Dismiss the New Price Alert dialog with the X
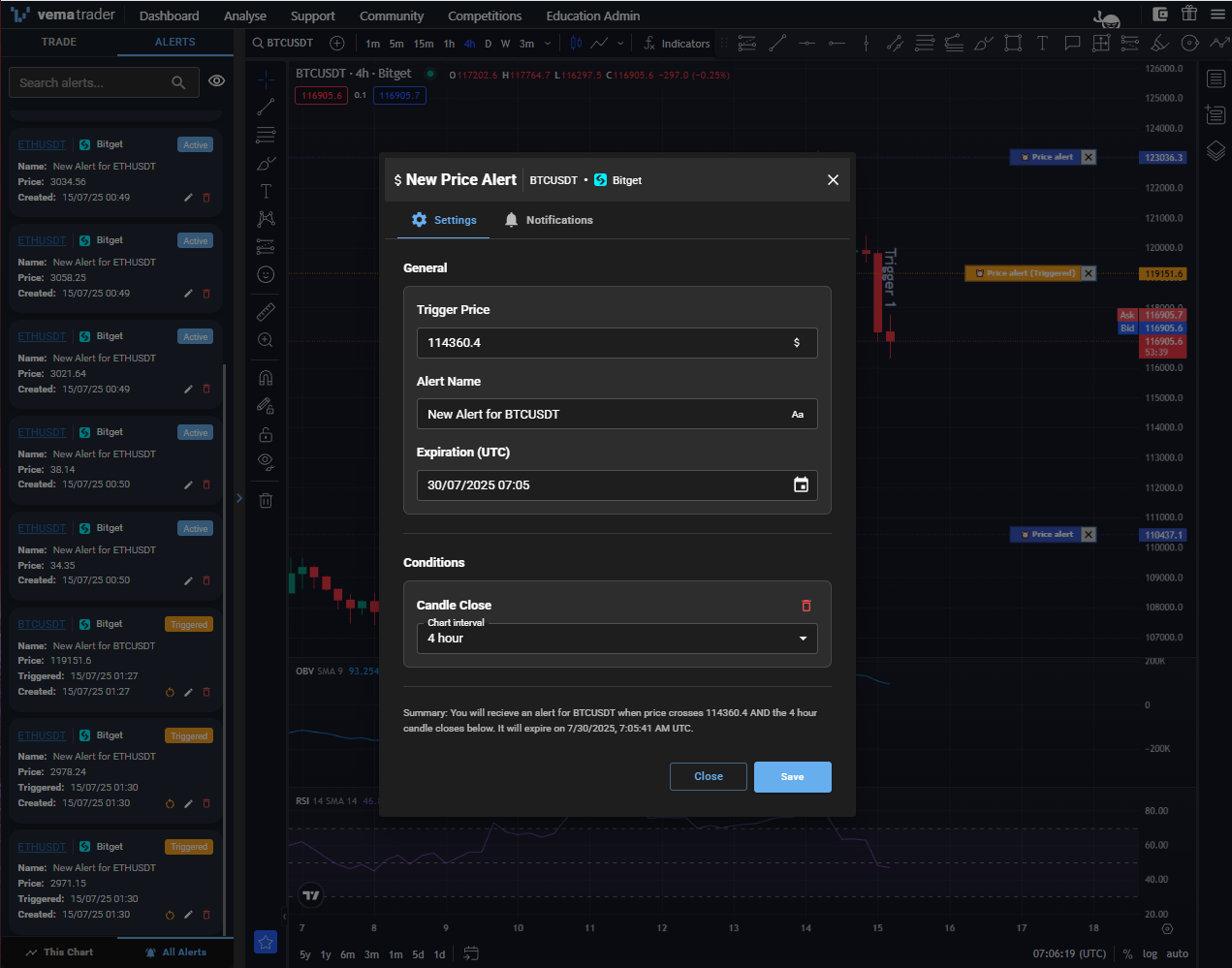This screenshot has height=968, width=1232. point(833,180)
